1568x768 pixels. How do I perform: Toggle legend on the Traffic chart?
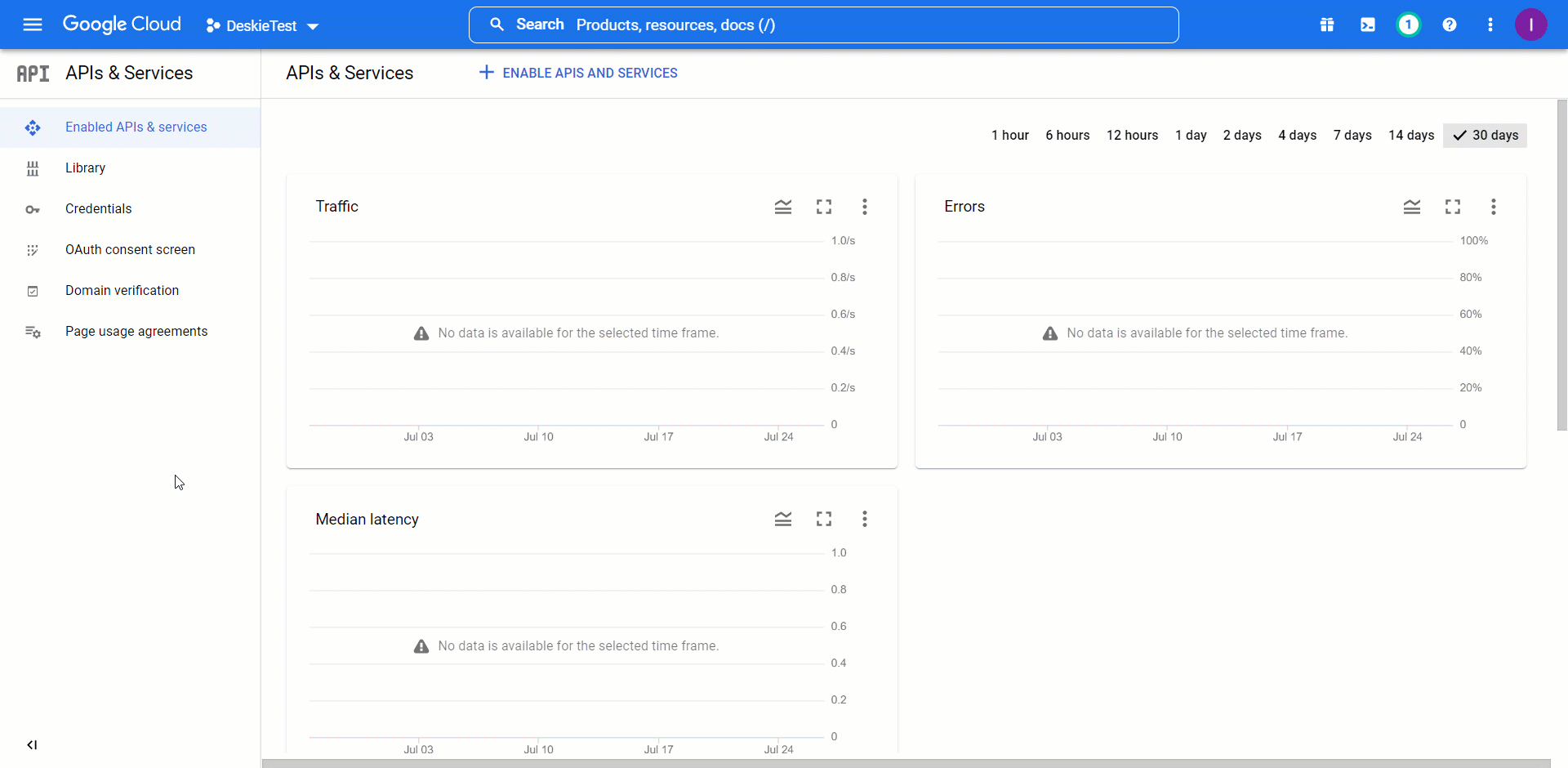[783, 207]
